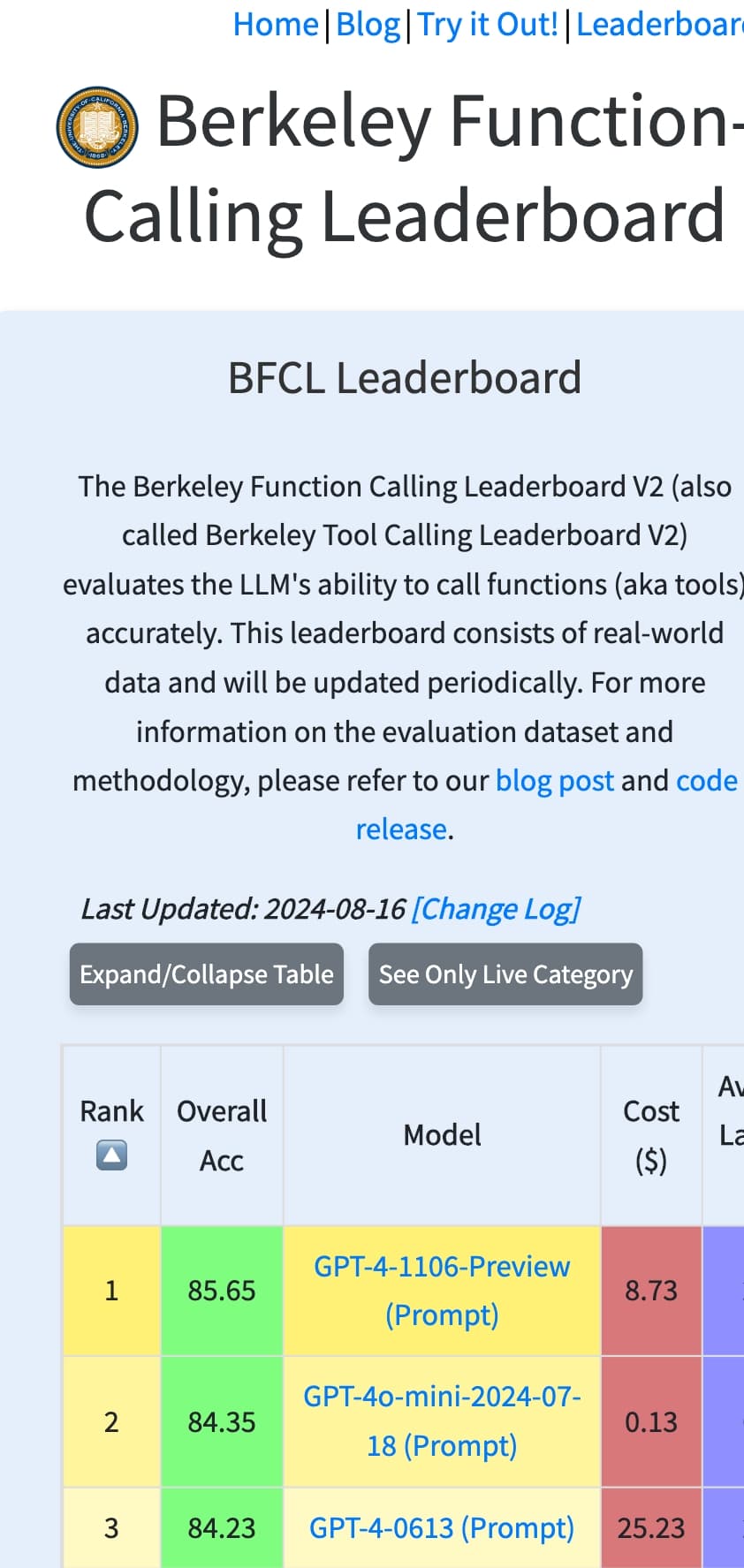Click the Model column header
The width and height of the screenshot is (744, 1568).
(x=442, y=1135)
